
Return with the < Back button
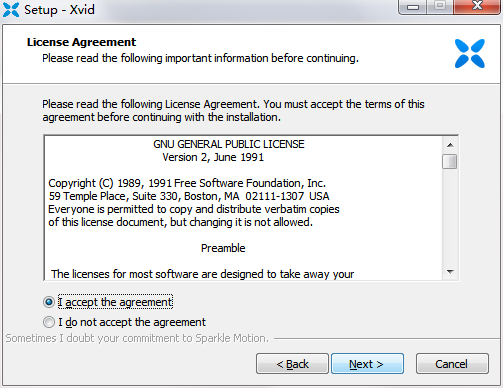(x=292, y=364)
